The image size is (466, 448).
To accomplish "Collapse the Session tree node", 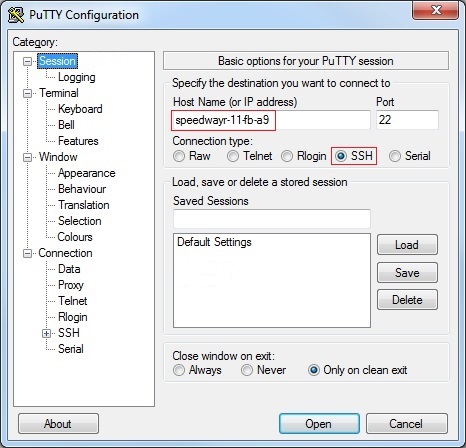I will click(27, 61).
